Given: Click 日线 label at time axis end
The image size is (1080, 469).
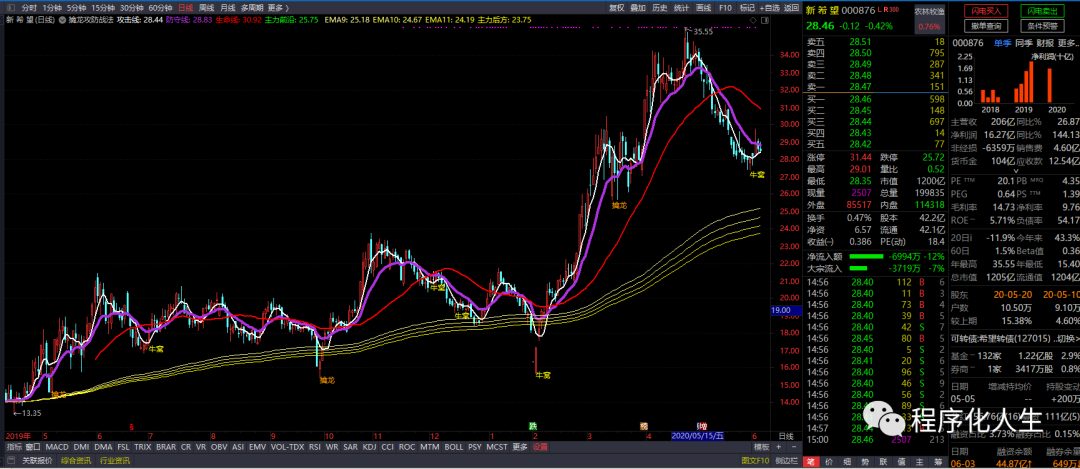Looking at the screenshot, I should click(785, 436).
